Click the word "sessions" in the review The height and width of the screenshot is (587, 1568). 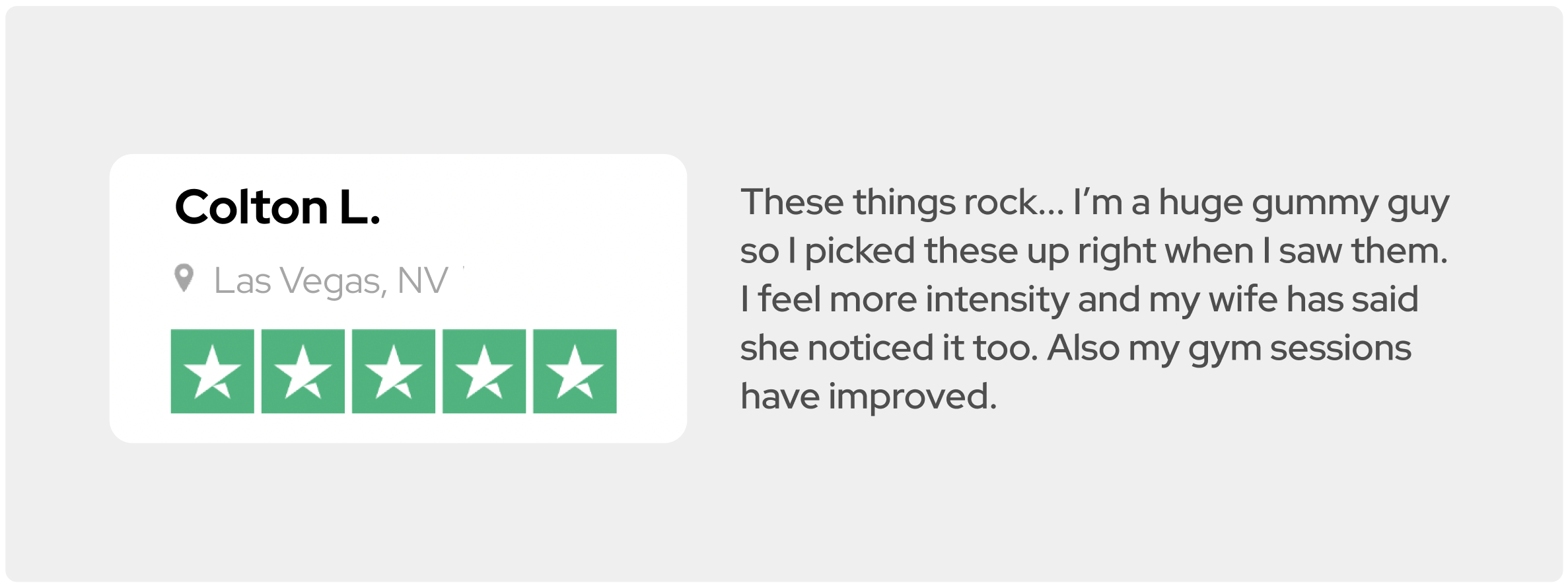pyautogui.click(x=1340, y=348)
